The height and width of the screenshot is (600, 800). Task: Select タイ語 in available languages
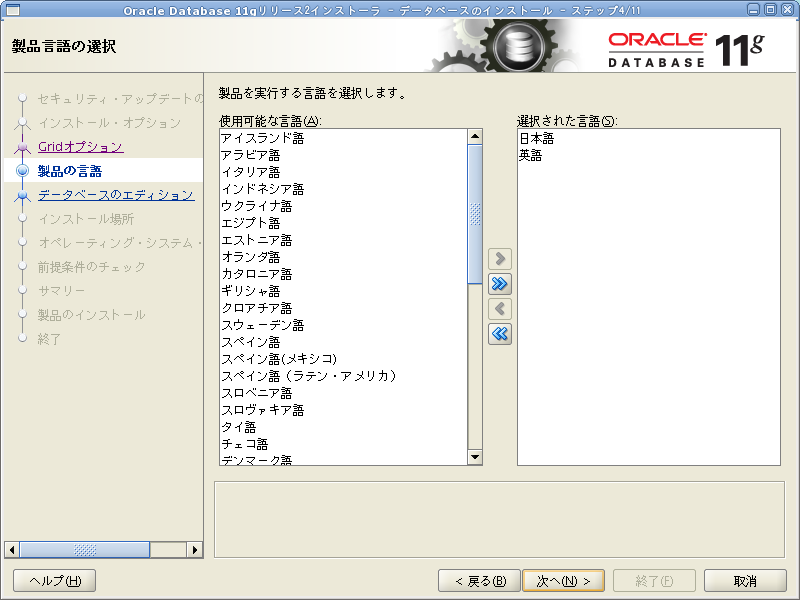click(343, 427)
